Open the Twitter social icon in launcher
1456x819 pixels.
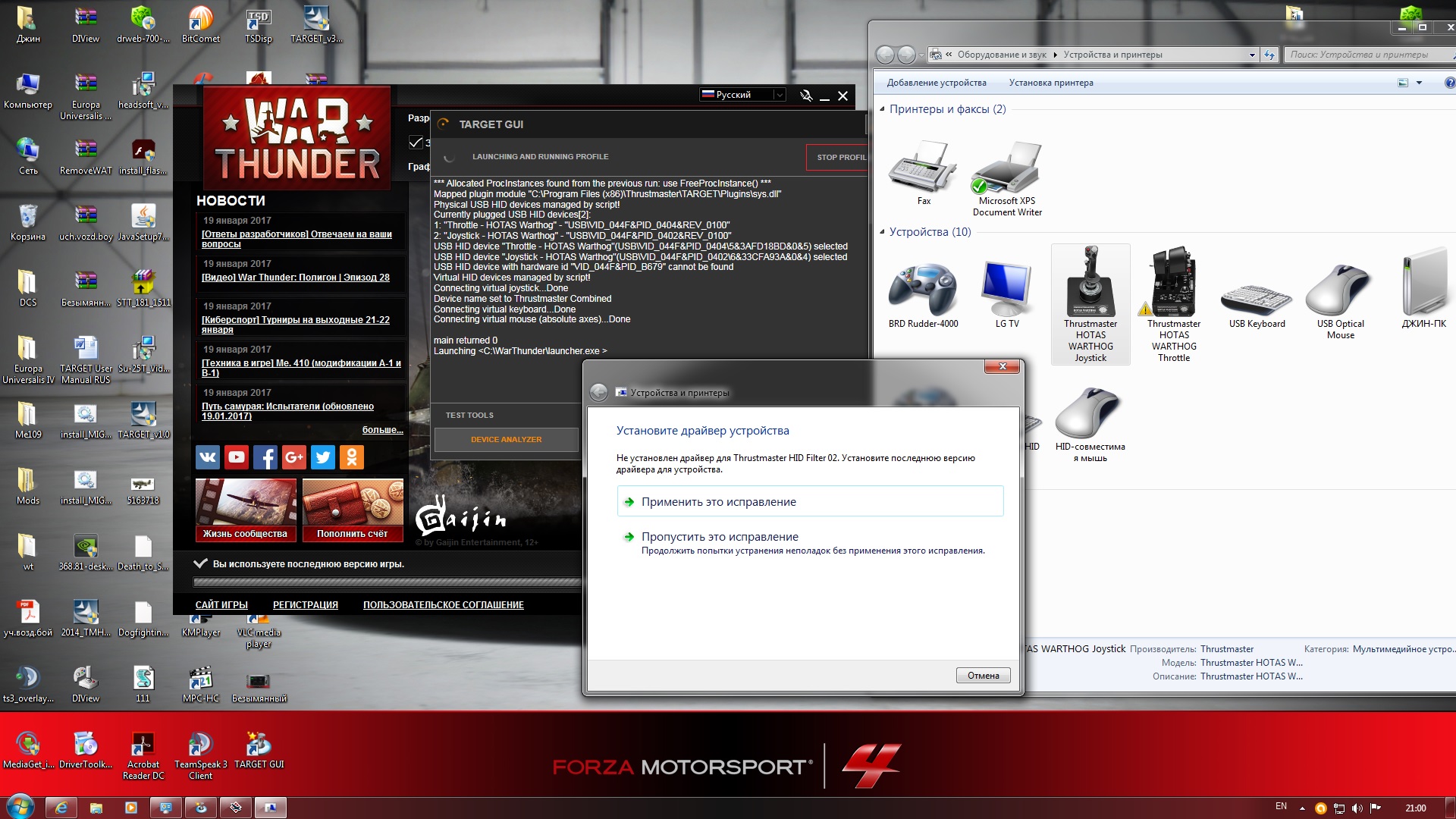tap(323, 457)
